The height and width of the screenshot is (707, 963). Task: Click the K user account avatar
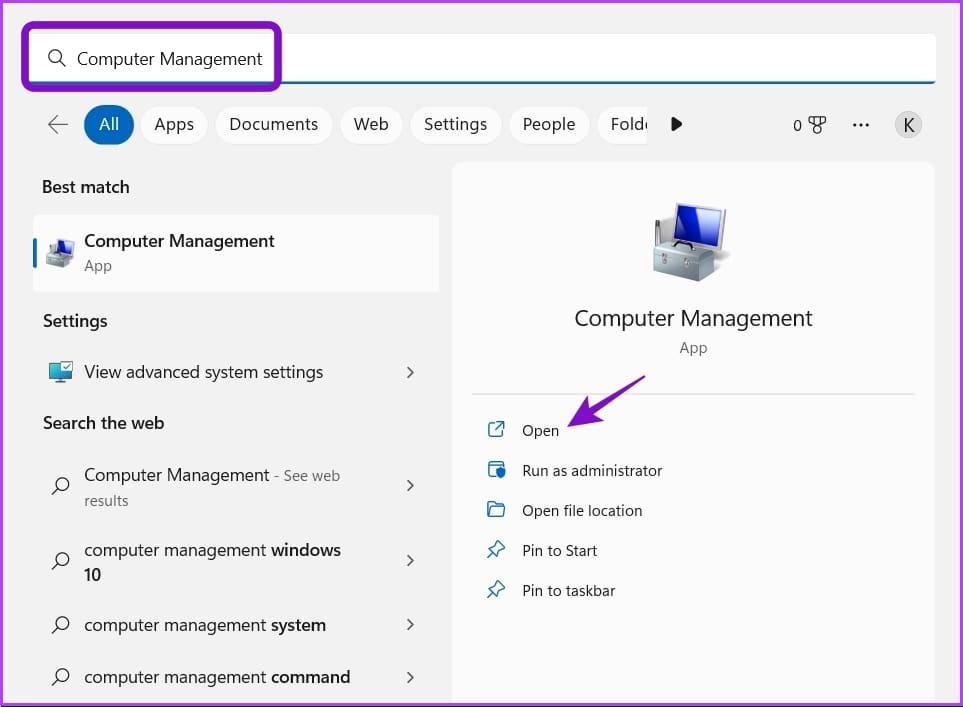click(x=908, y=125)
